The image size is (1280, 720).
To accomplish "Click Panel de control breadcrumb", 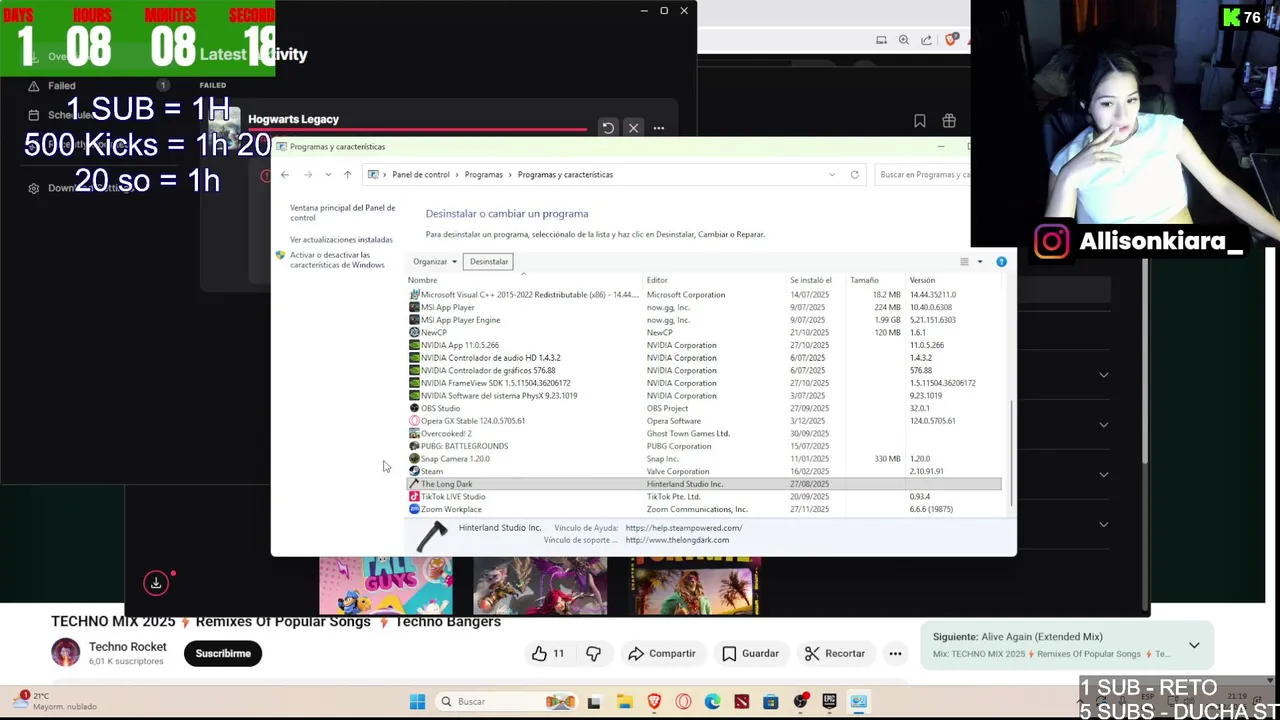I will 420,175.
